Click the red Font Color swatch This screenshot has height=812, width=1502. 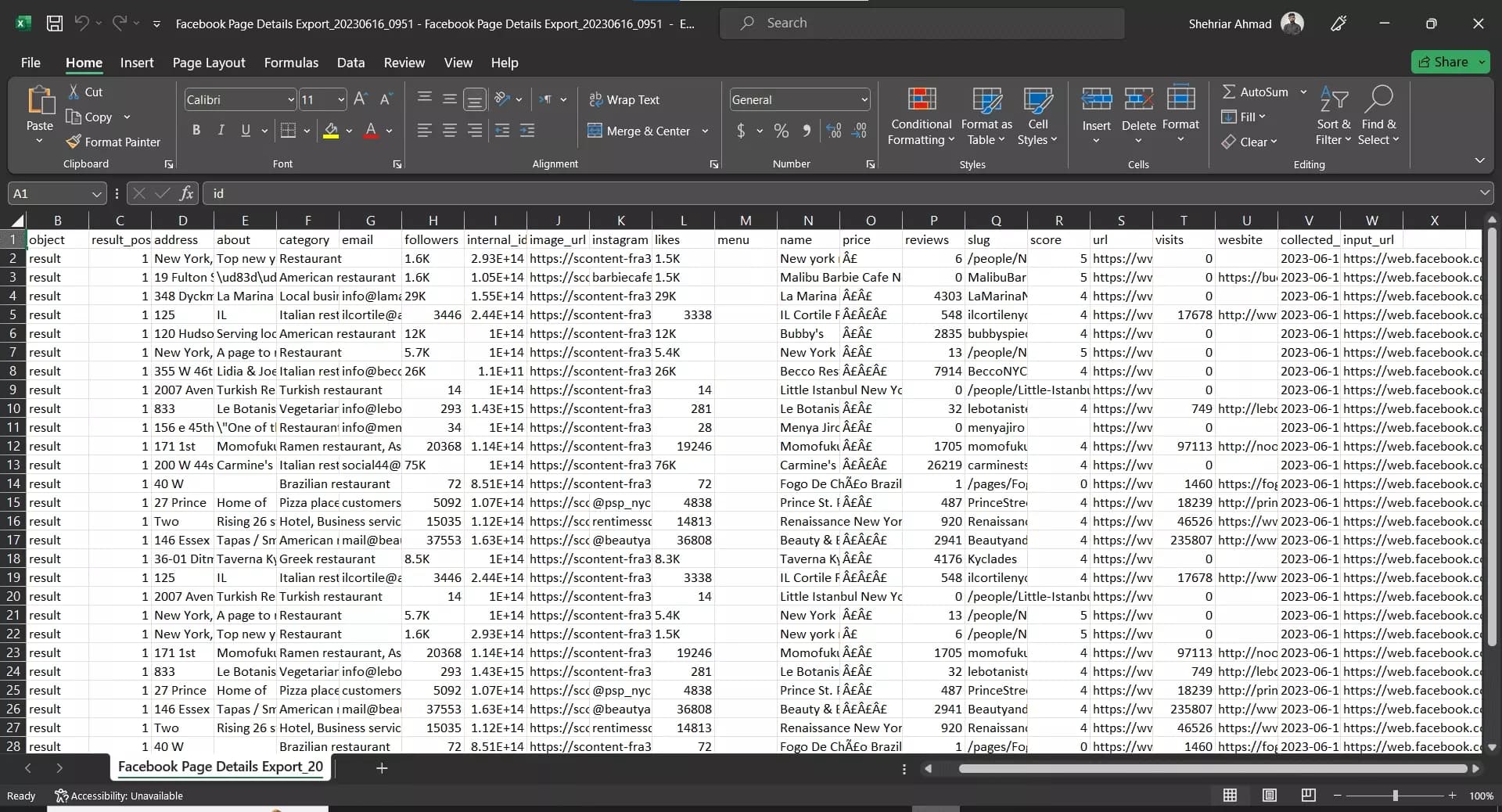tap(371, 131)
